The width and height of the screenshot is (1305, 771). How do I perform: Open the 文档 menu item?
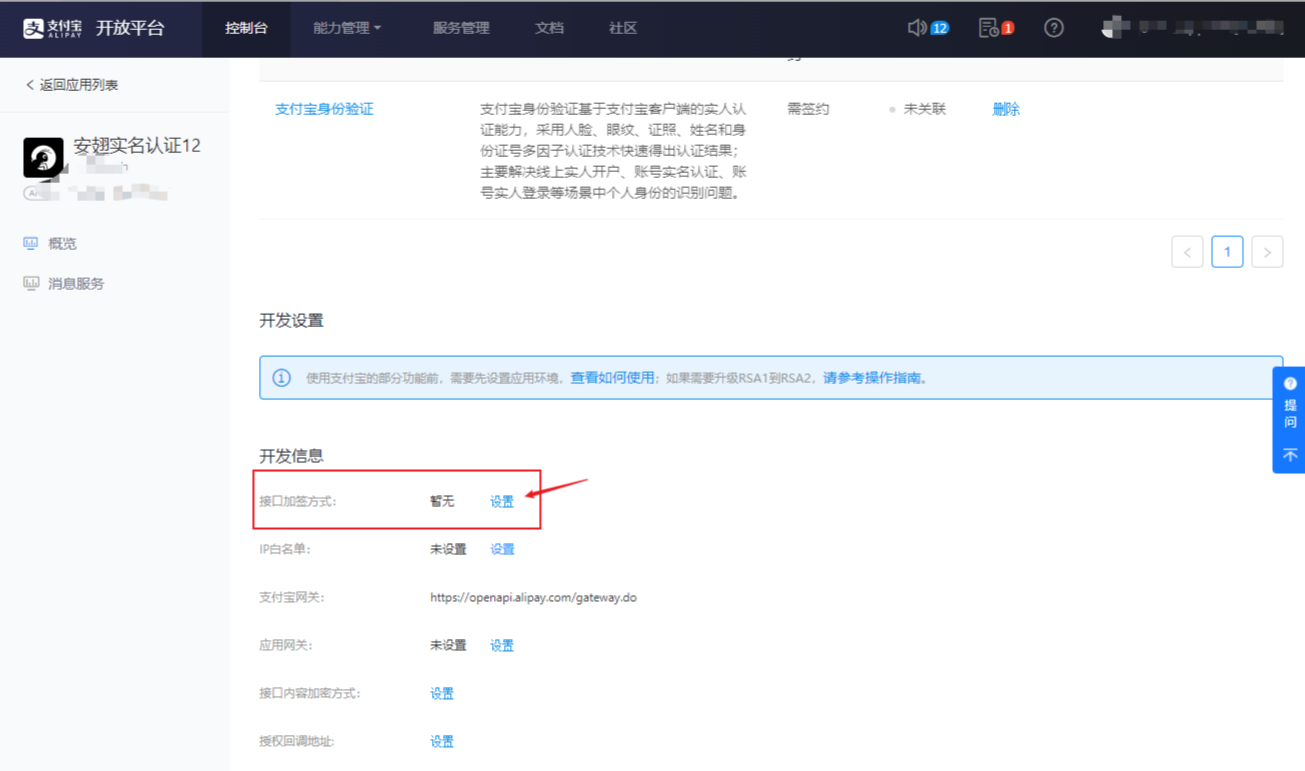tap(549, 28)
